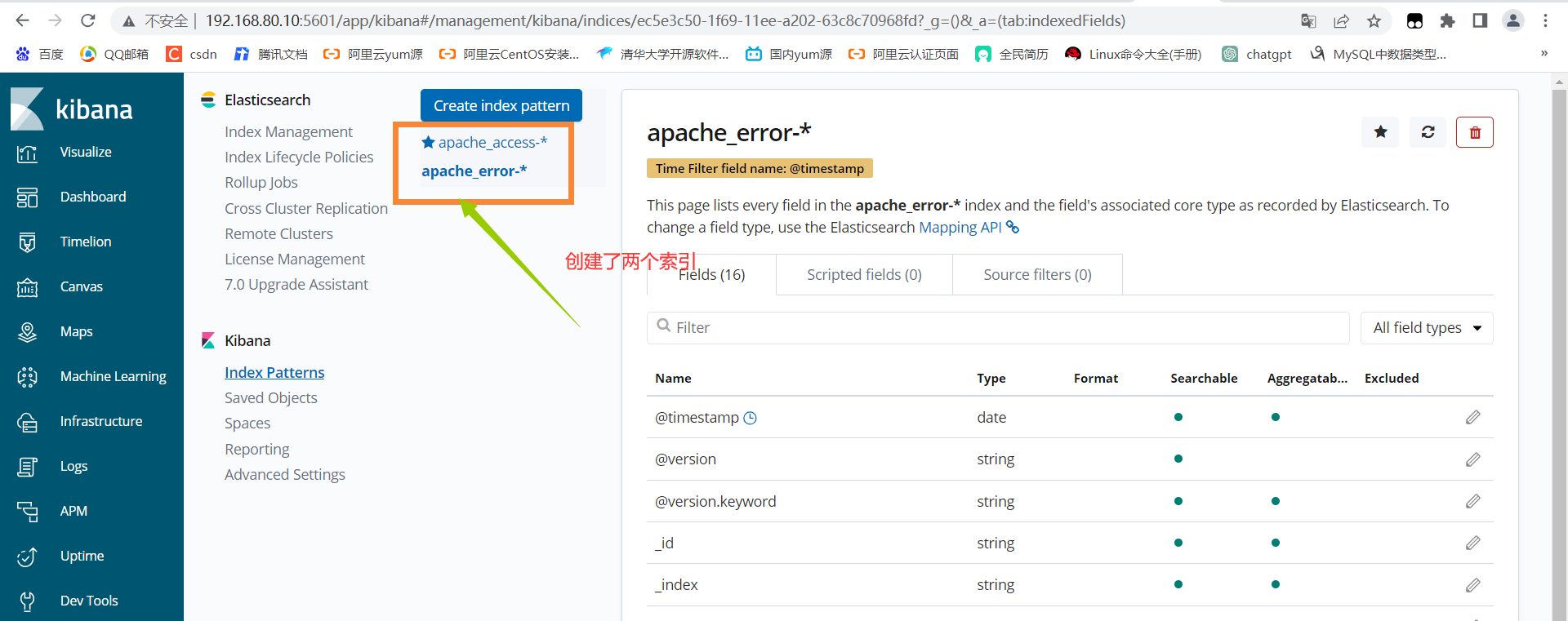
Task: Open Dashboard in Kibana sidebar
Action: click(92, 197)
